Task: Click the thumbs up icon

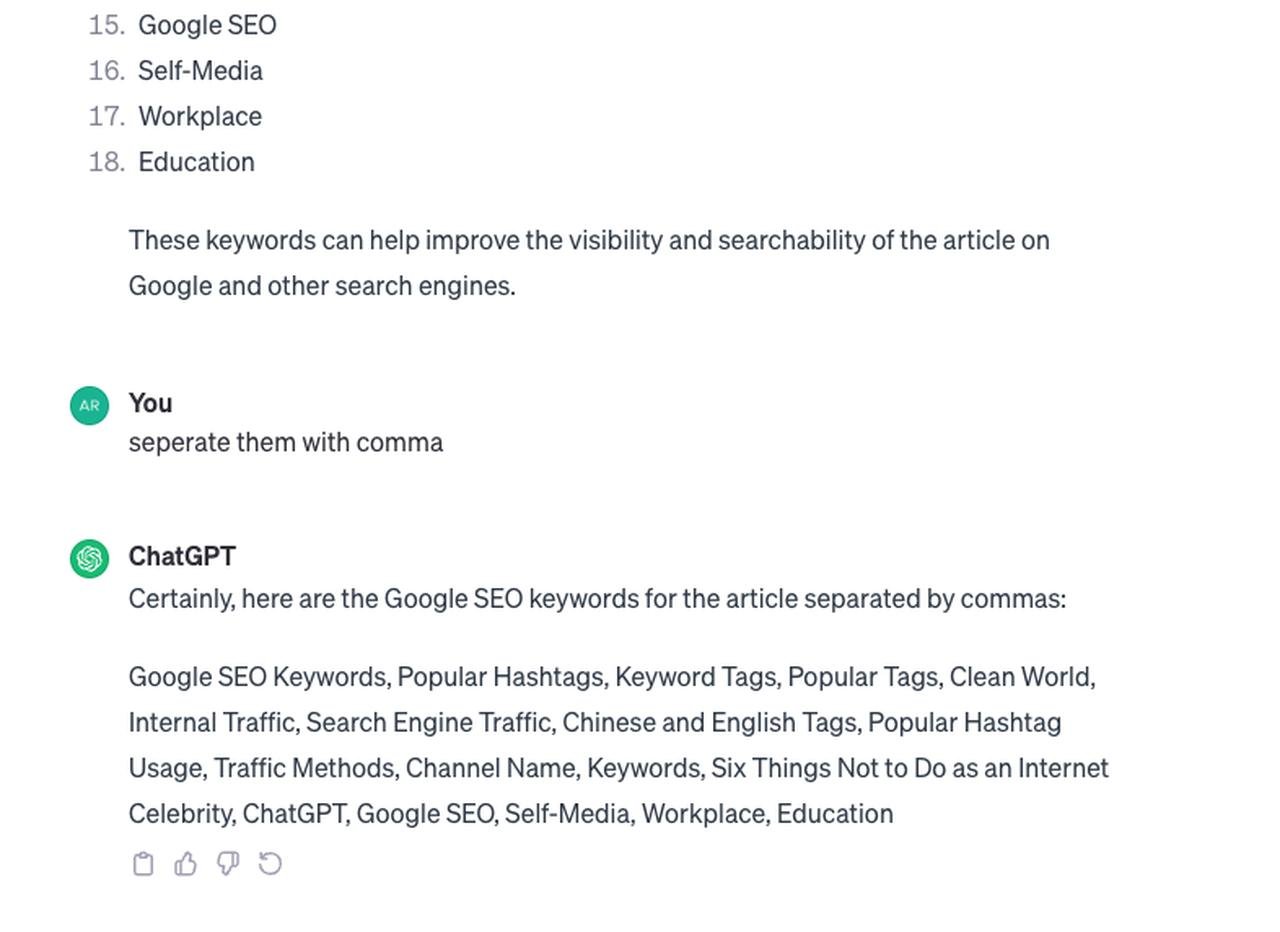Action: pyautogui.click(x=185, y=864)
